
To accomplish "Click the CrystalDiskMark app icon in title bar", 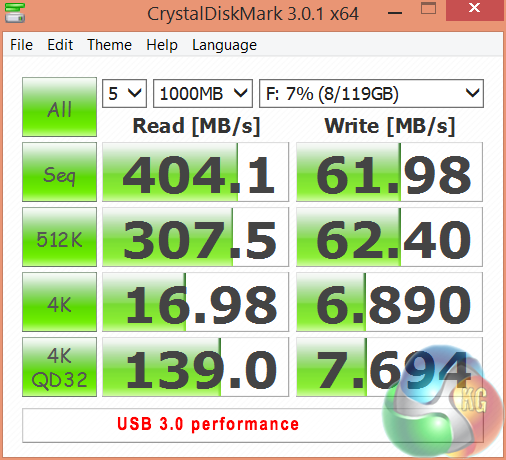I will (x=15, y=12).
